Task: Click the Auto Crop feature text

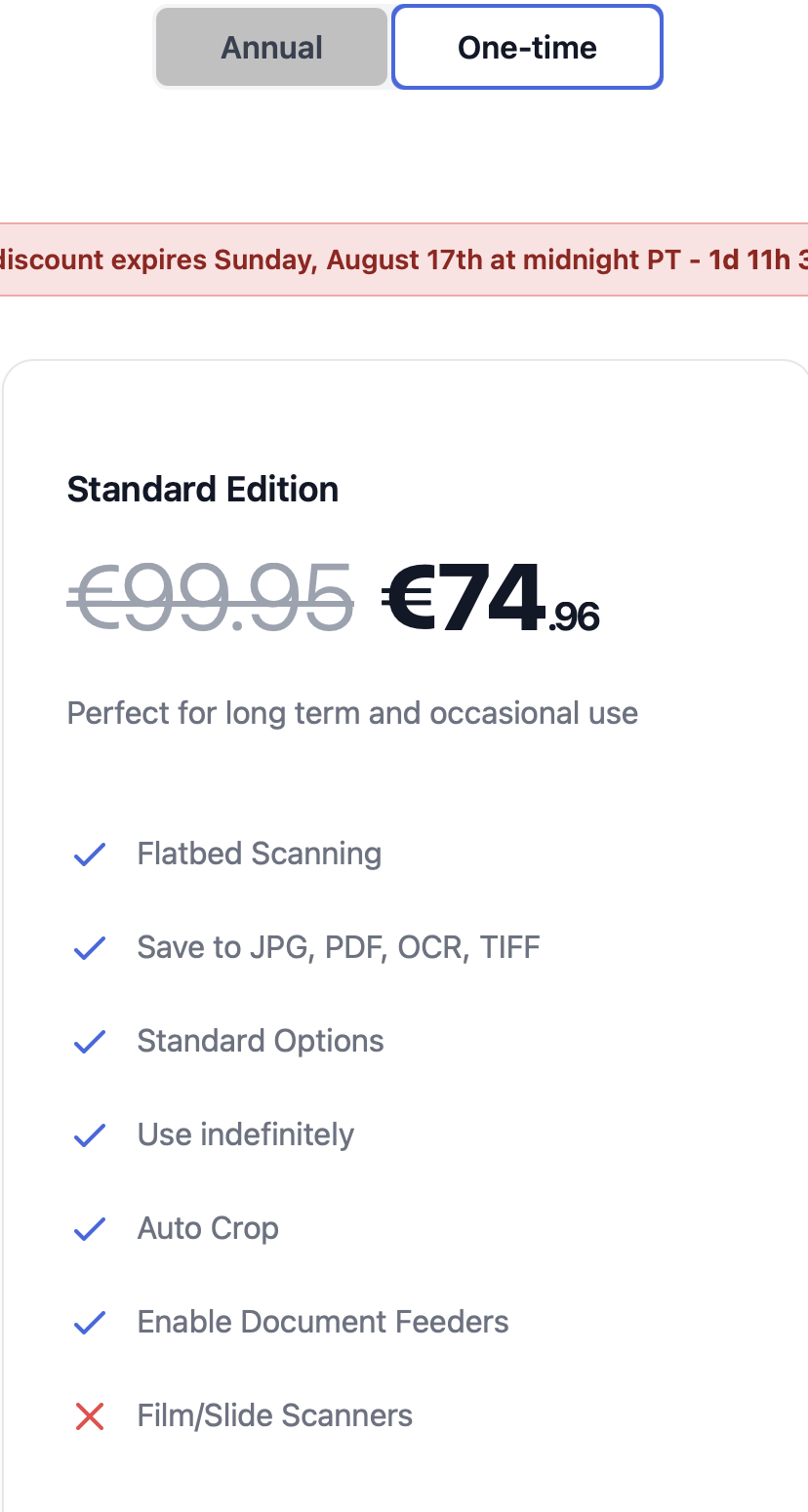Action: [x=208, y=1228]
